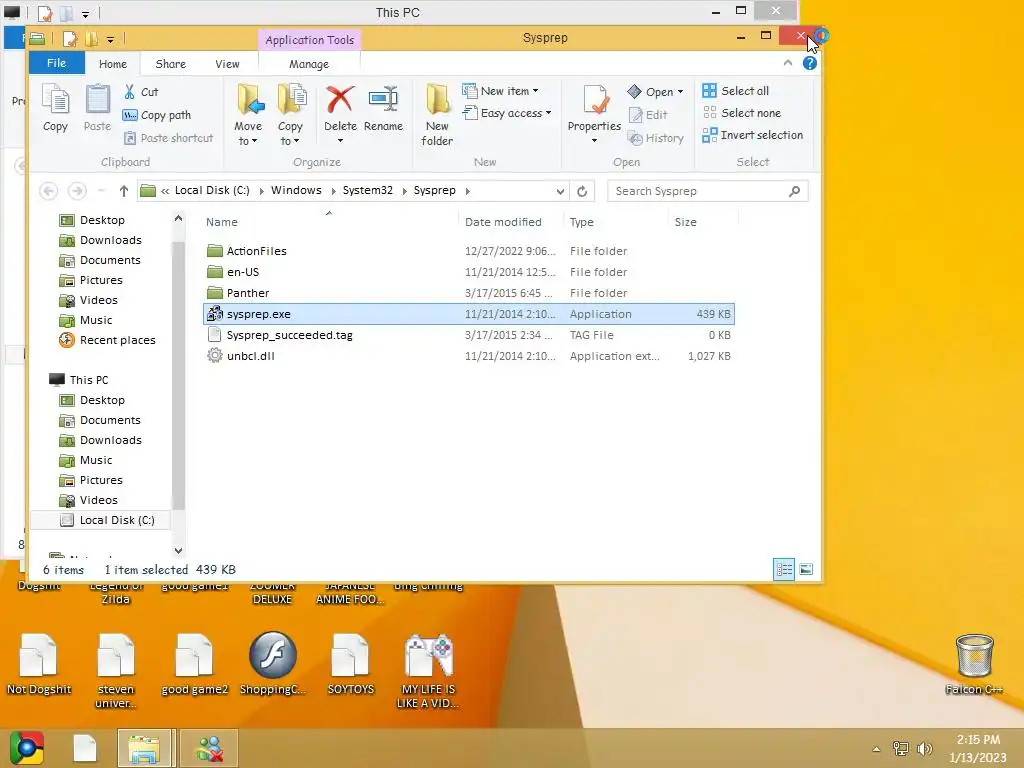Click Copy path in ribbon
This screenshot has width=1024, height=768.
[157, 115]
